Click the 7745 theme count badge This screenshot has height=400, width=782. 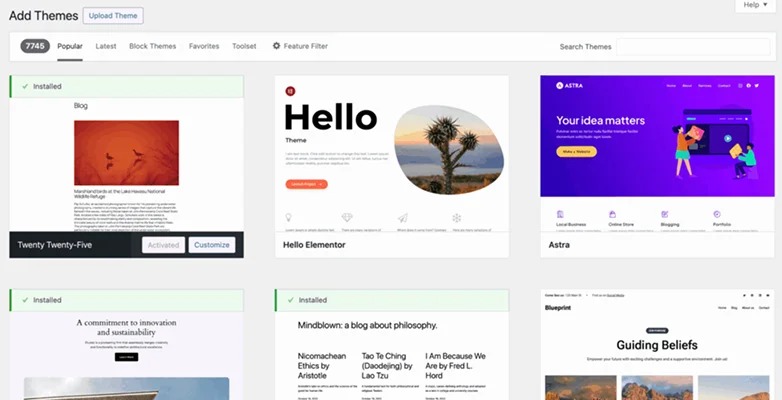tap(35, 46)
